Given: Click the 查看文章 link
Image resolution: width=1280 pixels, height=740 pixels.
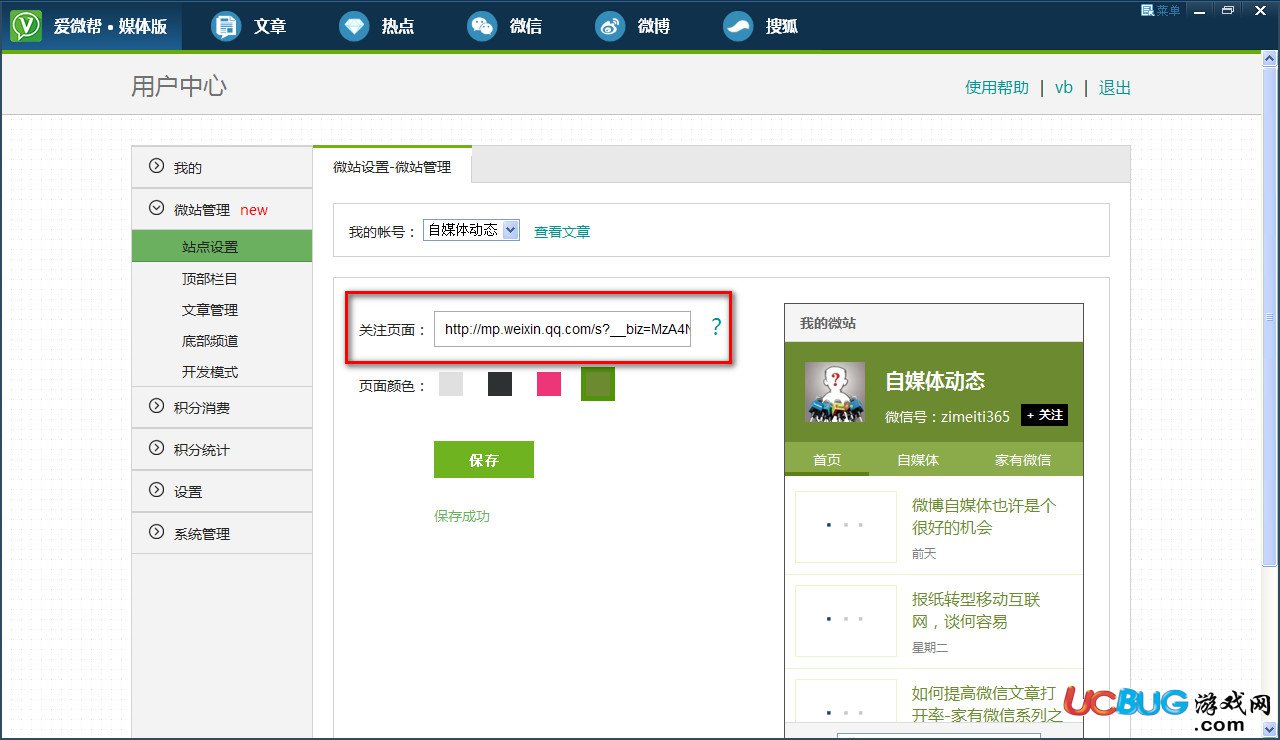Looking at the screenshot, I should tap(562, 231).
